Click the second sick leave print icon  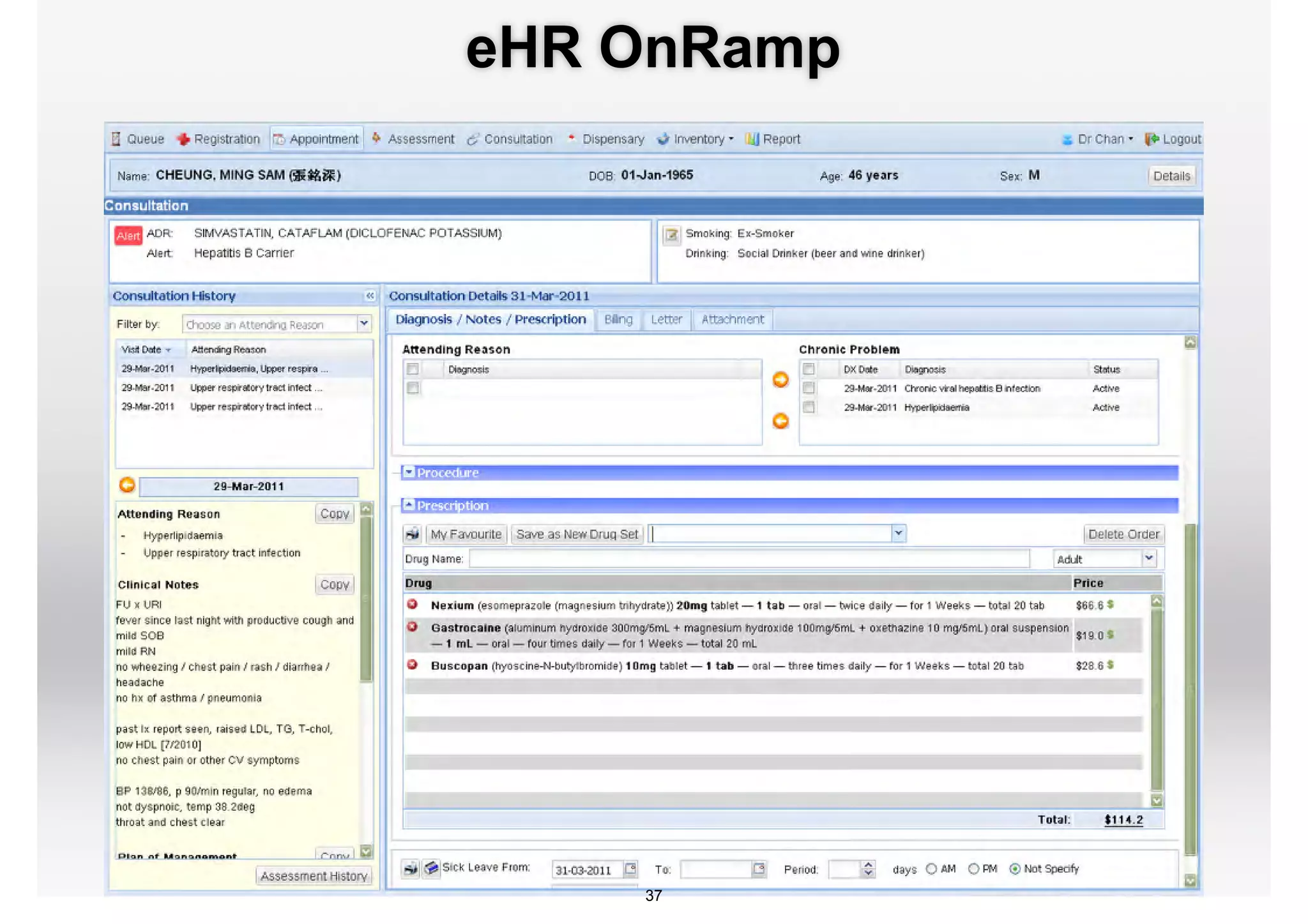pos(431,868)
